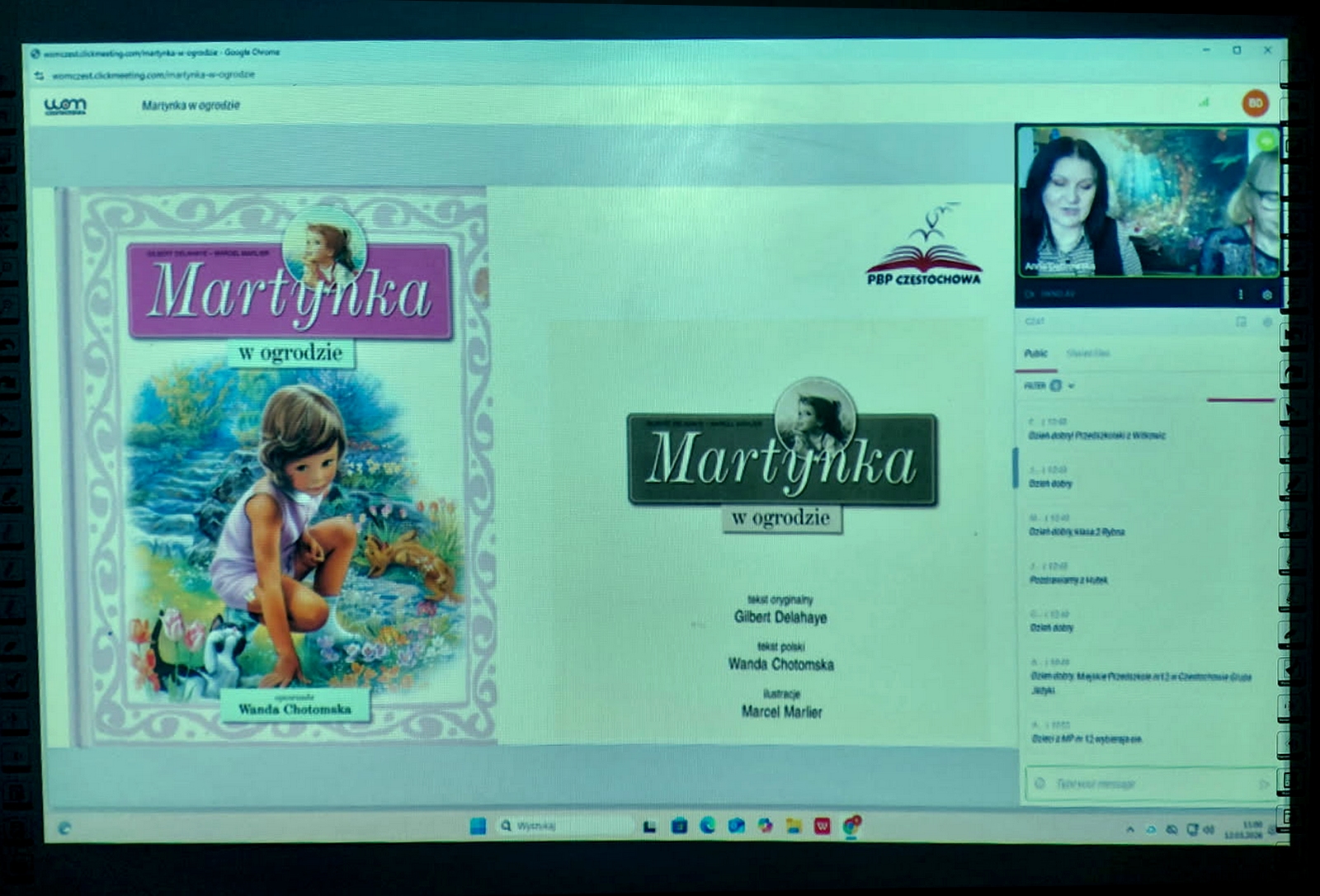This screenshot has width=1320, height=896.
Task: Switch to the second chat tab
Action: (x=1087, y=353)
